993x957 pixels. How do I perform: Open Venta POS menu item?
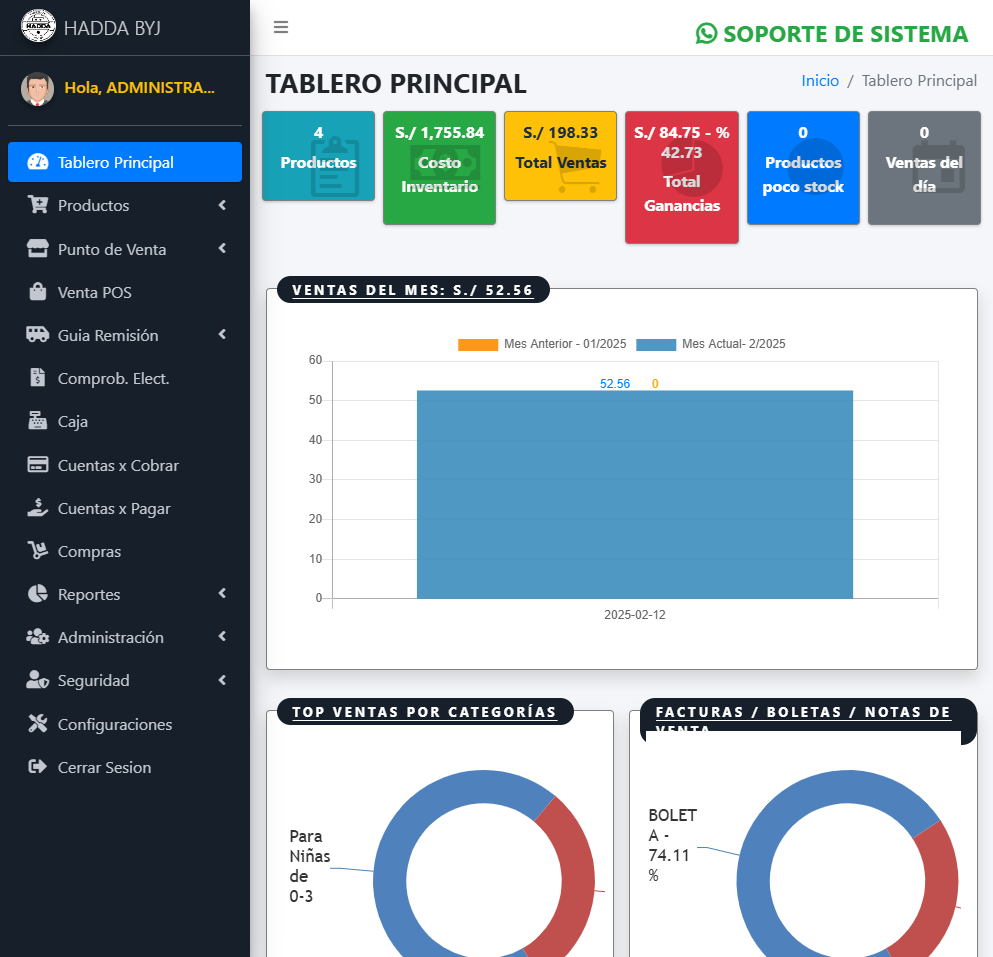pos(125,292)
